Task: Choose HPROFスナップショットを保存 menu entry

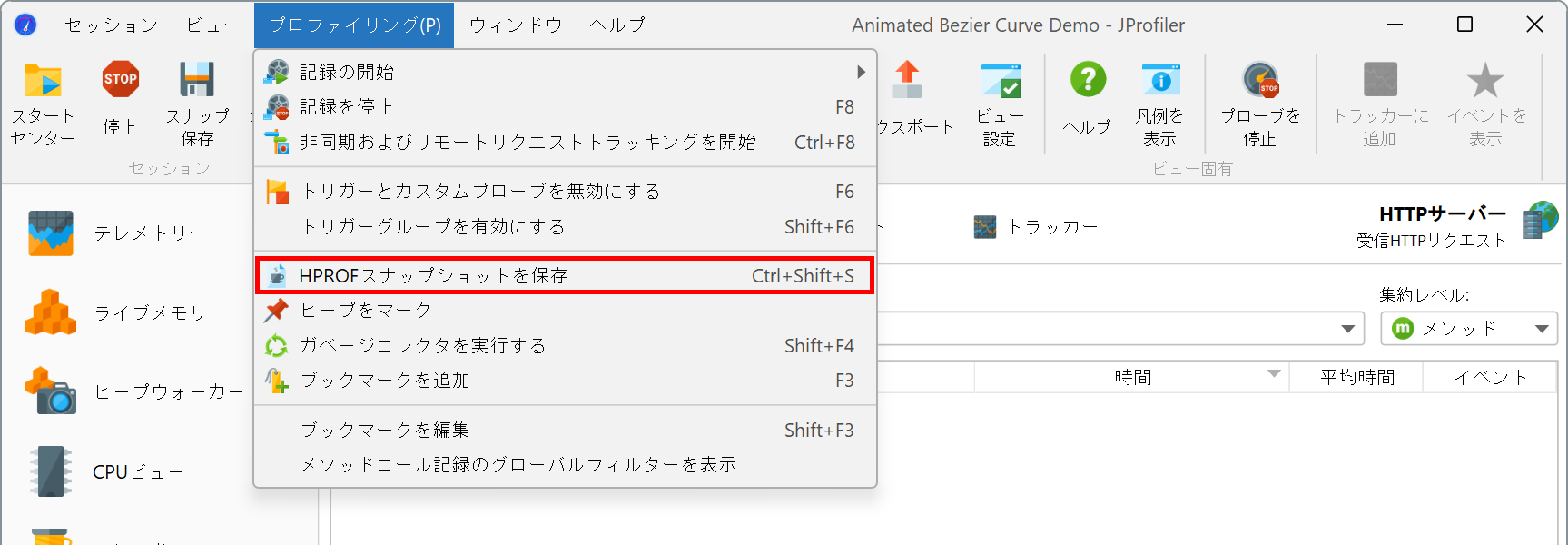Action: (x=565, y=275)
